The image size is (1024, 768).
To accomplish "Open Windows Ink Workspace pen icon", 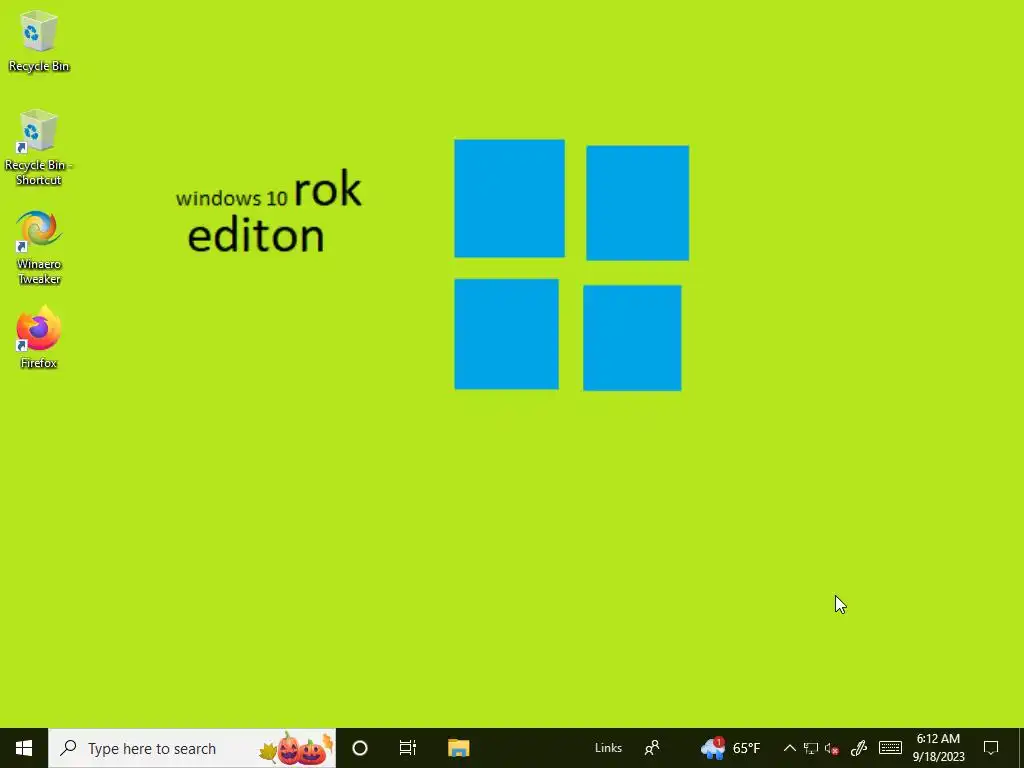I will [x=859, y=748].
